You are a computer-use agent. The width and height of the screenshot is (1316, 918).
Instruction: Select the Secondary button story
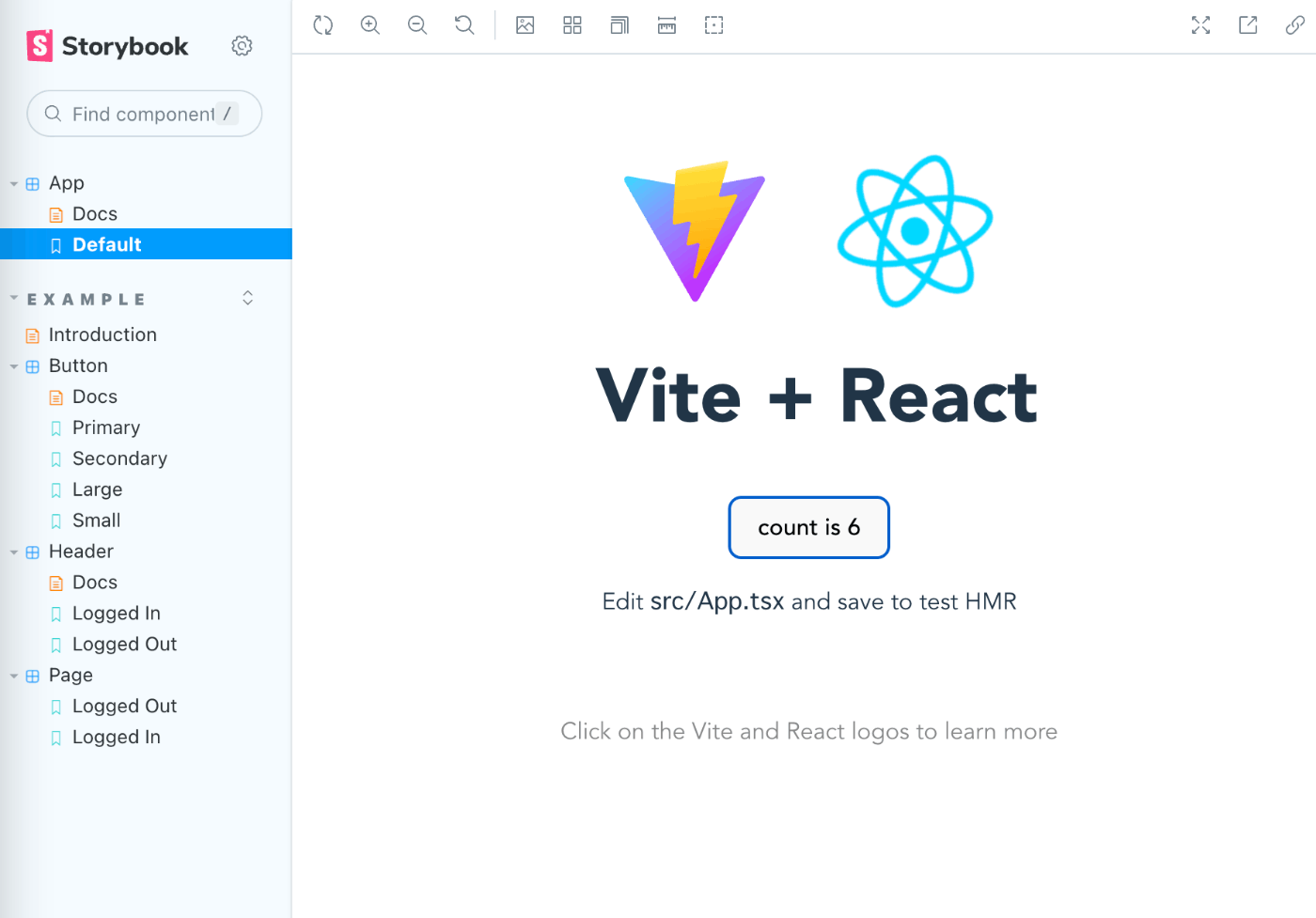click(119, 459)
